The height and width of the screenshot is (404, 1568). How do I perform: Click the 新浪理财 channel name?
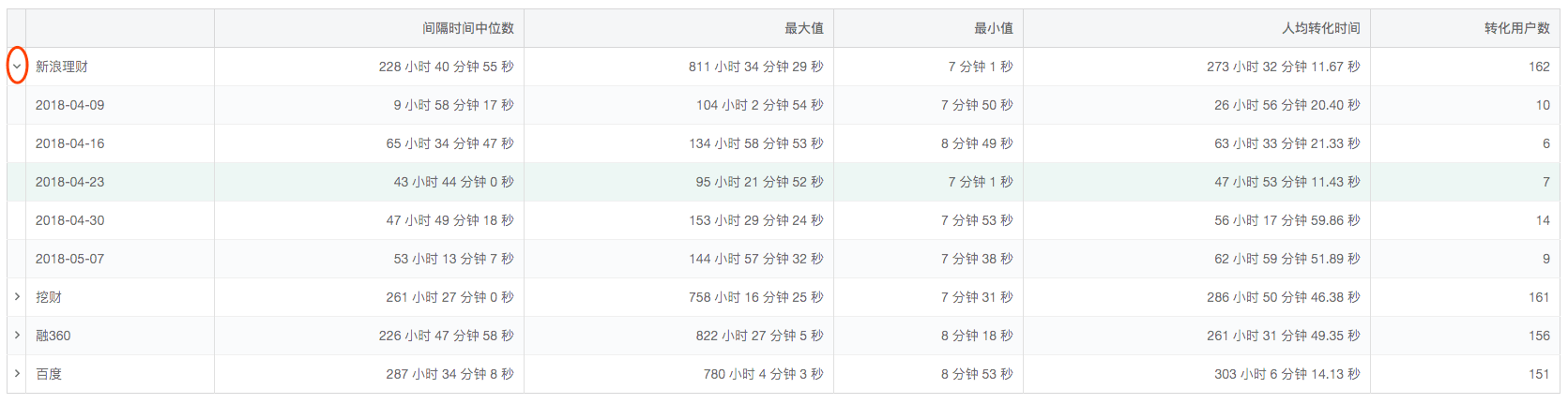click(x=62, y=67)
